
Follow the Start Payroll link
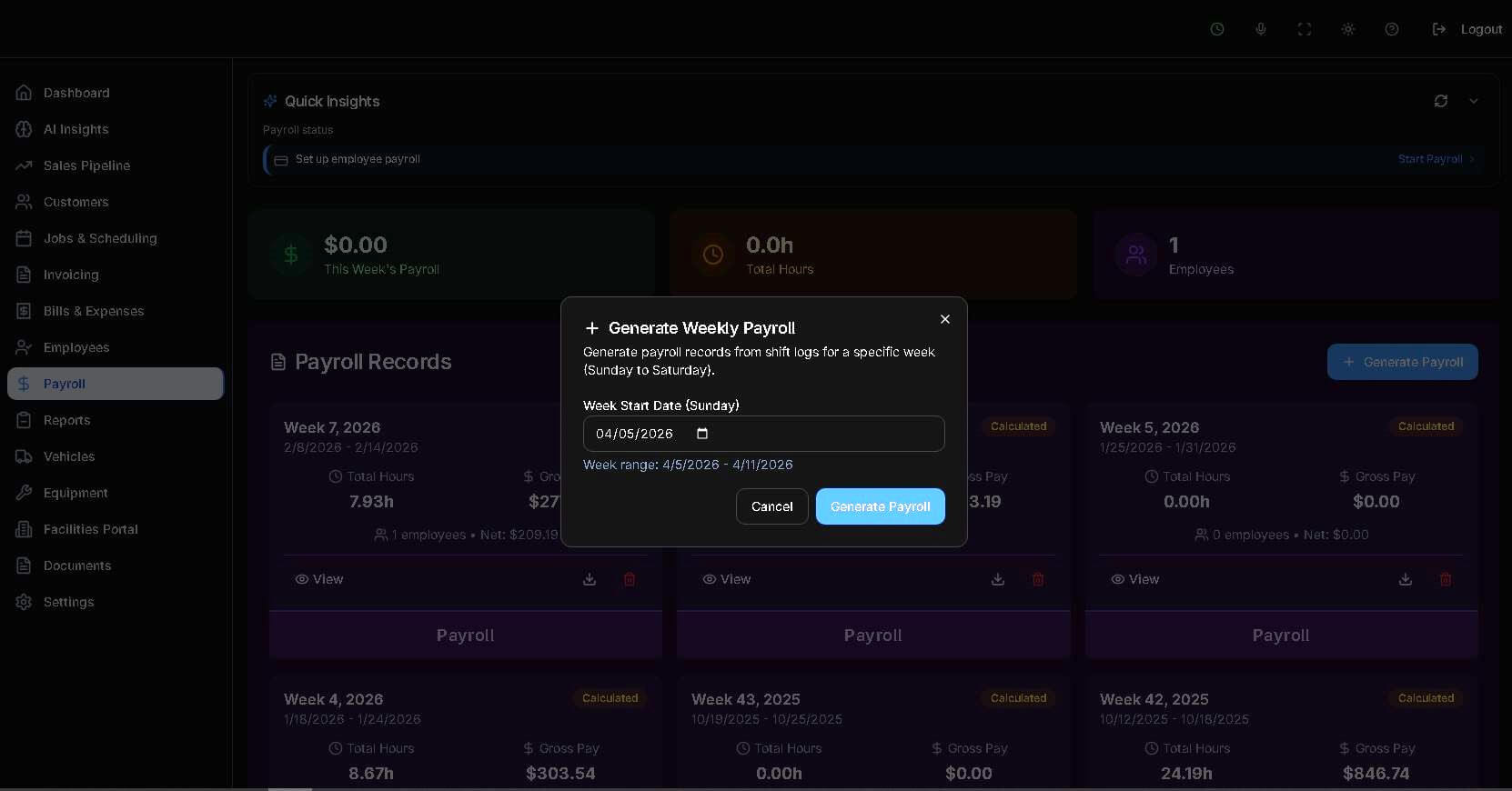(x=1436, y=159)
